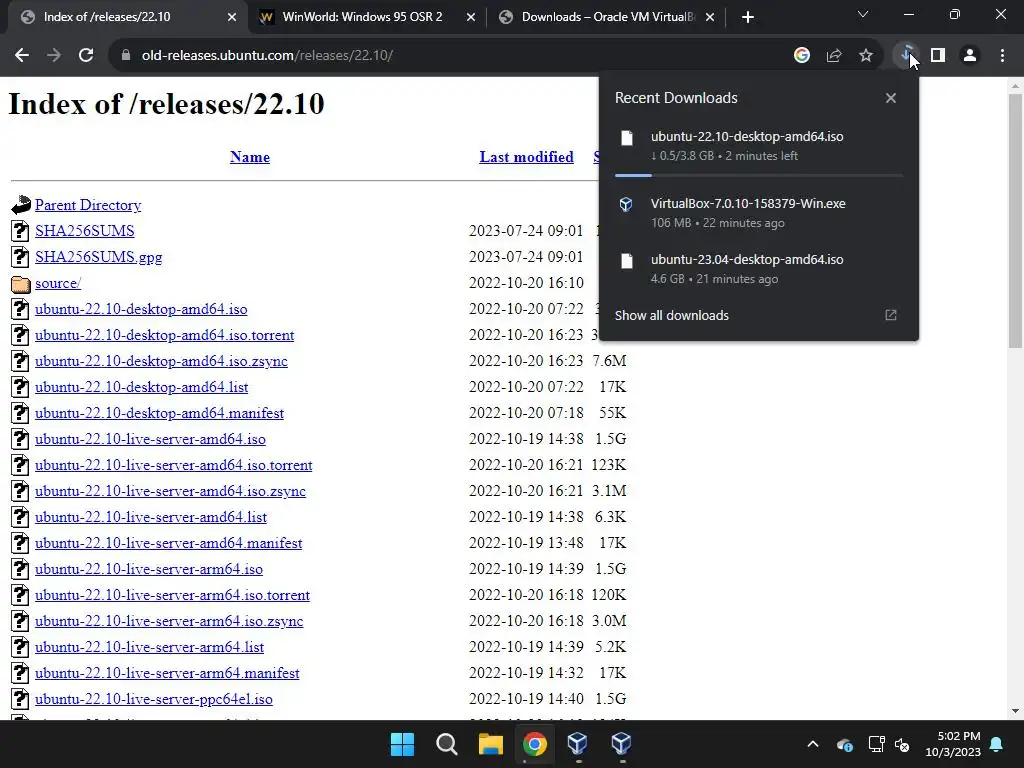Click the lock icon for site info

point(126,56)
